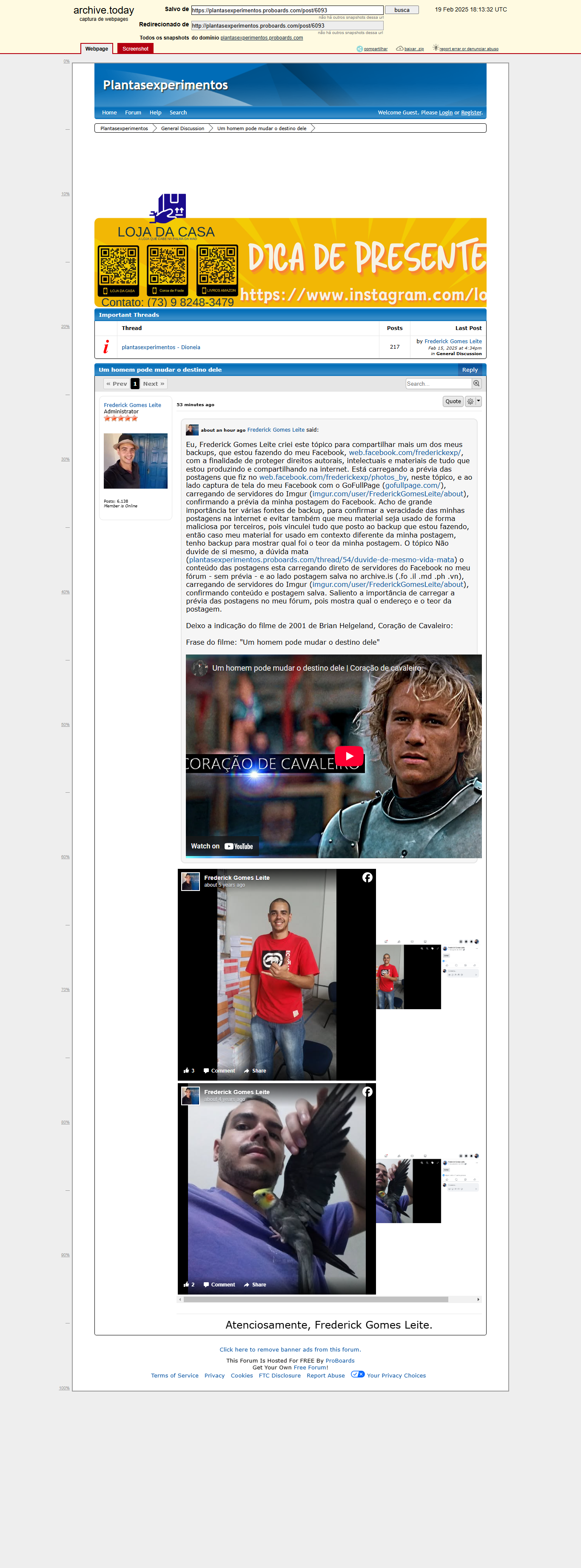Click Comment on the red shirt photo
Viewport: 581px width, 1568px height.
[x=219, y=1071]
